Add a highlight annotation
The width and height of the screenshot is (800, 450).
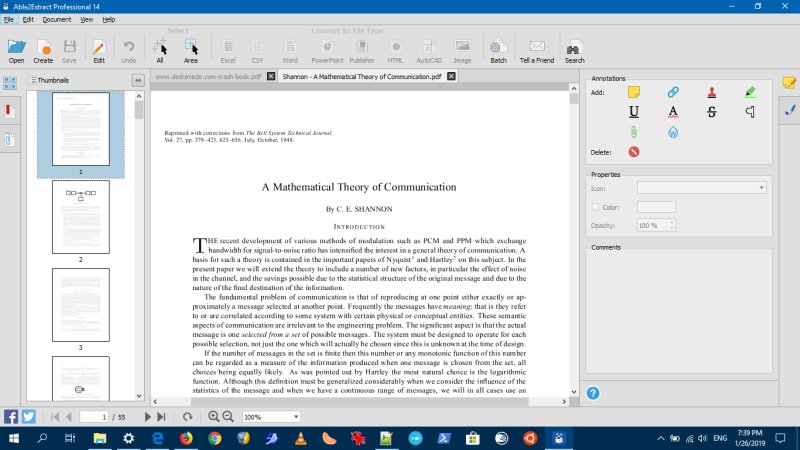click(x=750, y=92)
